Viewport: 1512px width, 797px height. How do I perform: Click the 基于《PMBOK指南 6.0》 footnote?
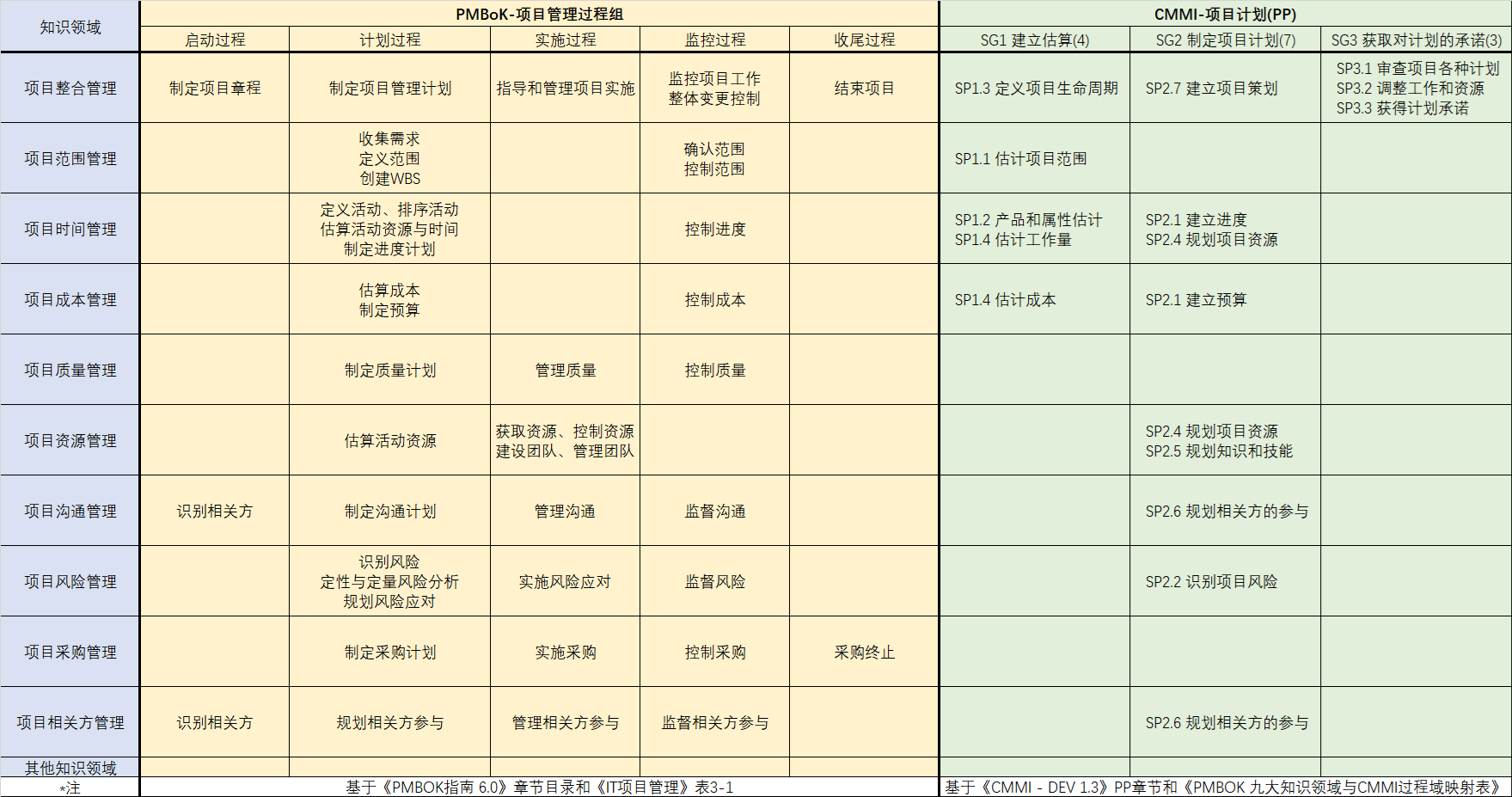tap(539, 787)
